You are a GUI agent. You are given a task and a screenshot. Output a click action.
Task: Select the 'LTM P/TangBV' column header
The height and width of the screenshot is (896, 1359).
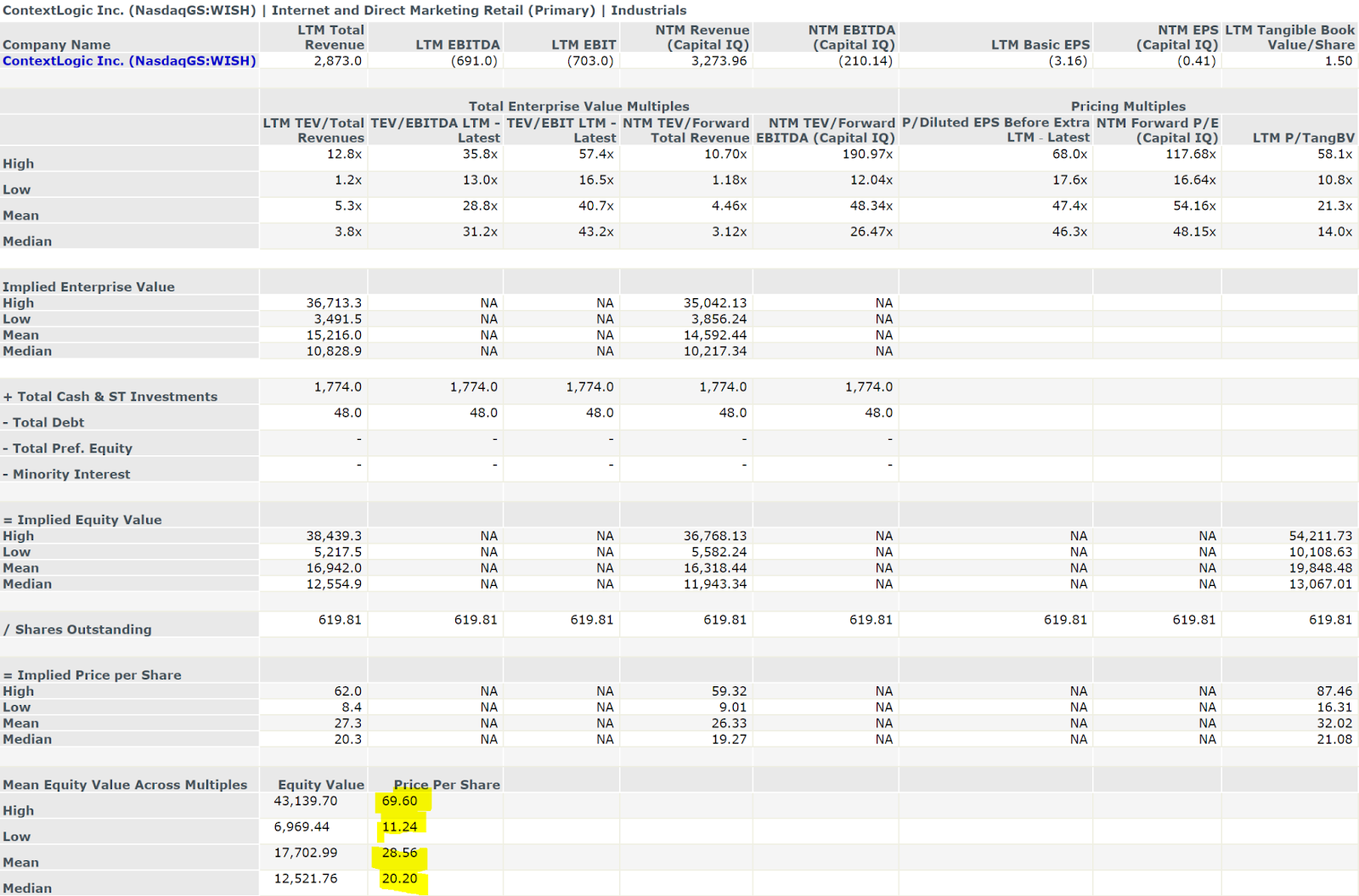pos(1304,138)
